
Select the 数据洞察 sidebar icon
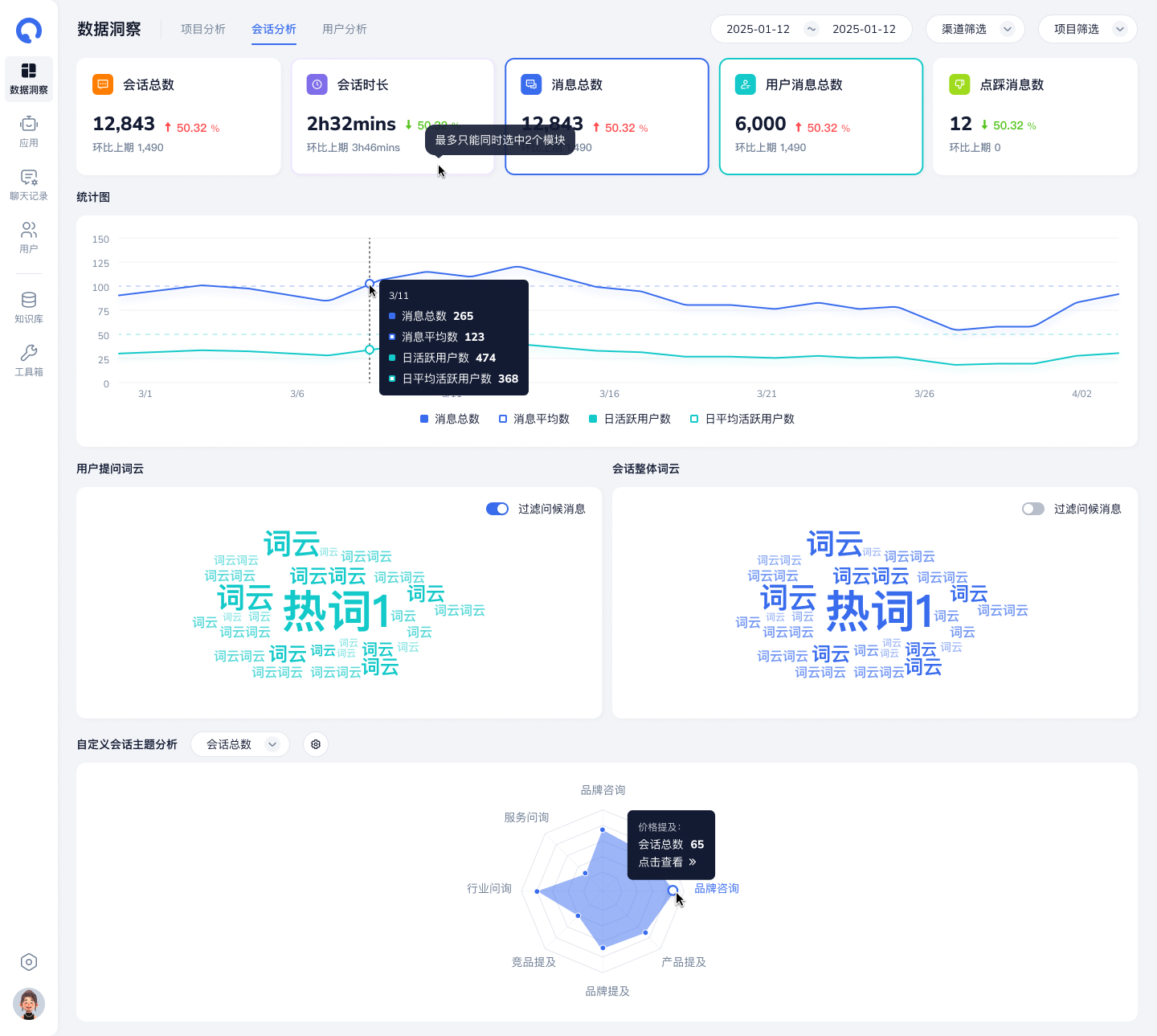click(29, 79)
